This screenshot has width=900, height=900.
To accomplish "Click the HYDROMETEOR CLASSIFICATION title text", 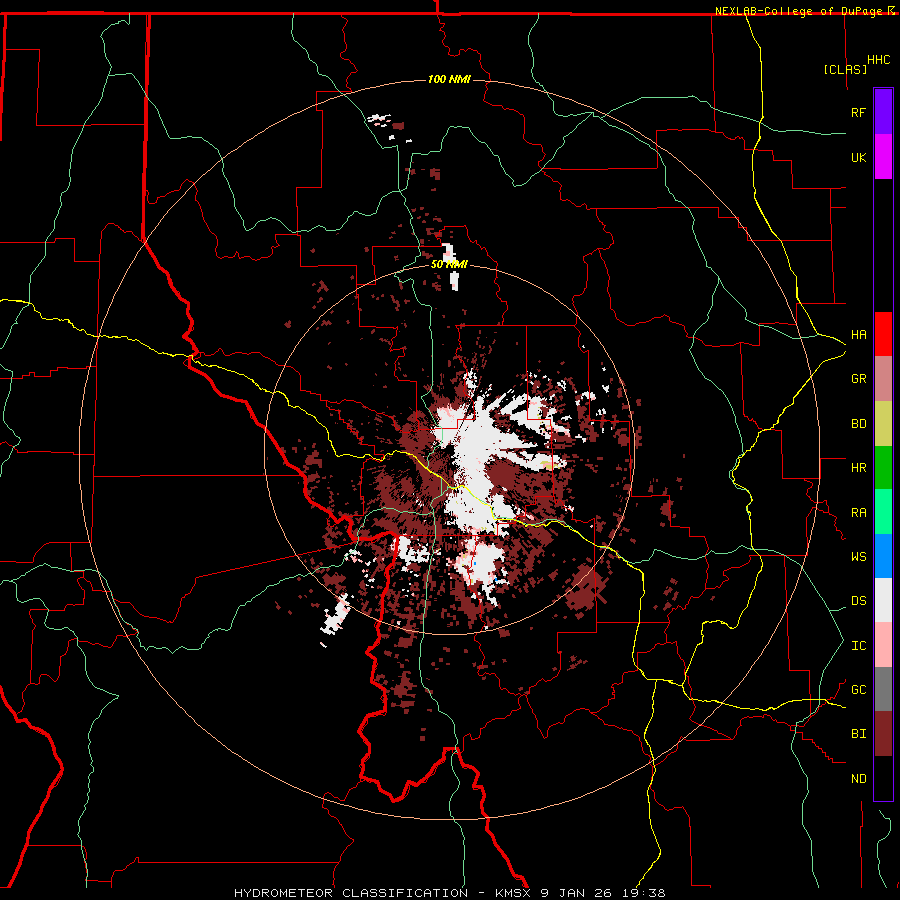I will 351,893.
